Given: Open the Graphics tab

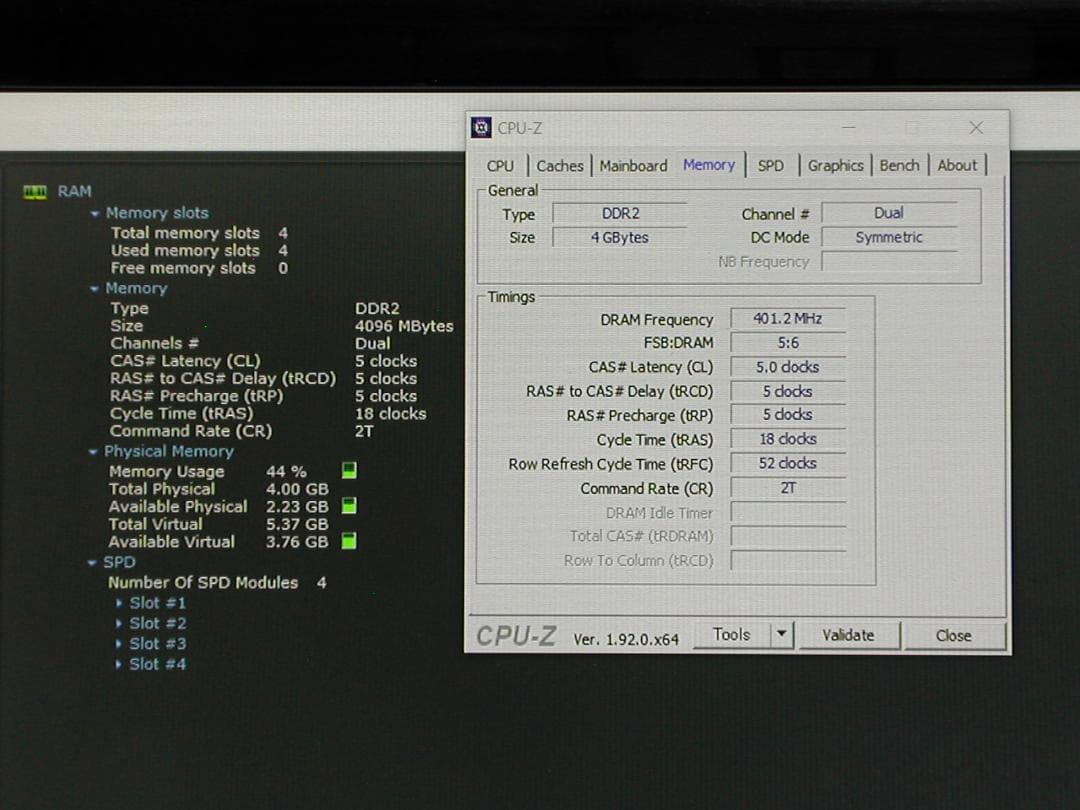Looking at the screenshot, I should click(836, 165).
